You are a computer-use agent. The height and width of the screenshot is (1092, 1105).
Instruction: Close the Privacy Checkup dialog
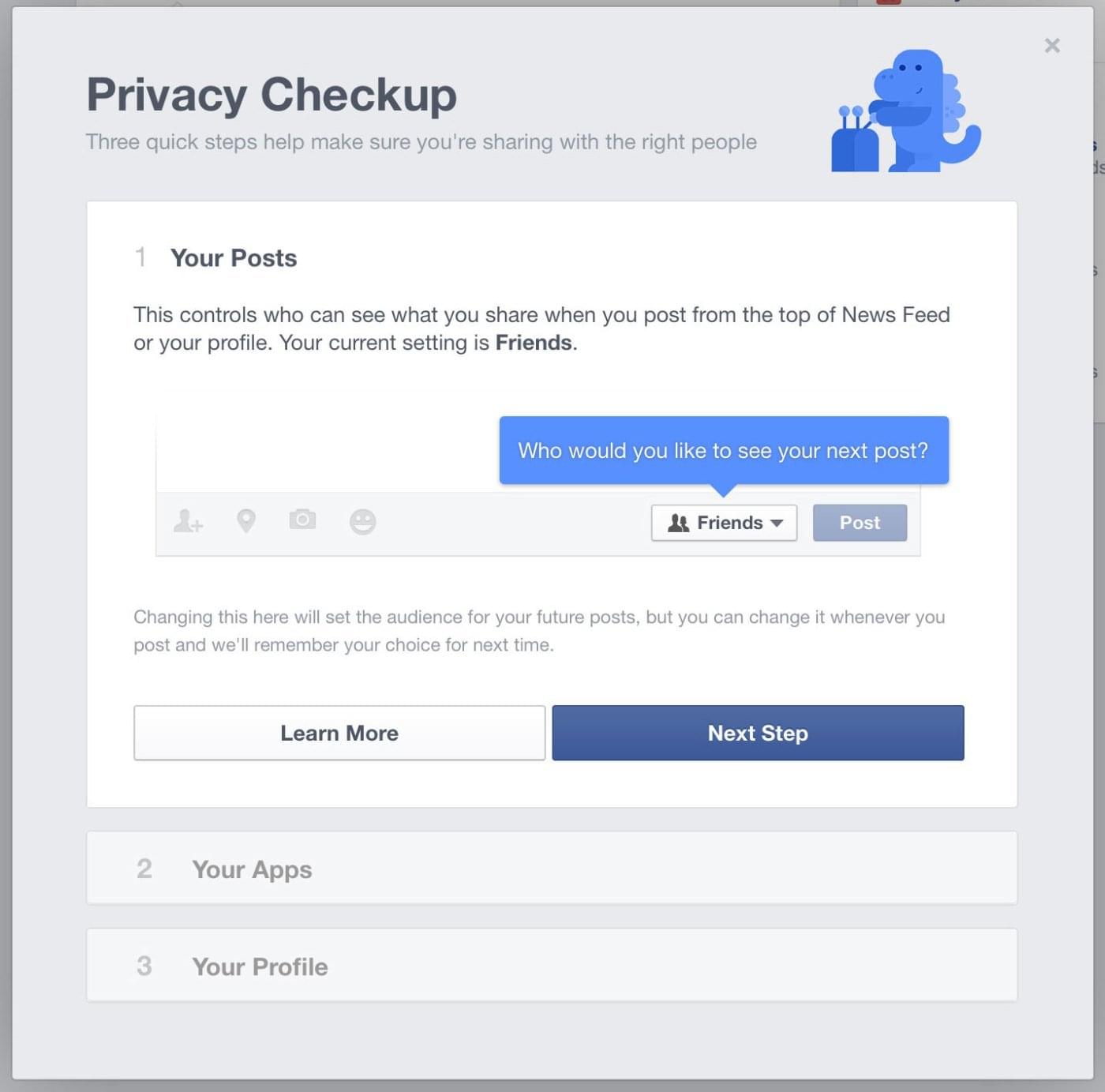[1052, 45]
